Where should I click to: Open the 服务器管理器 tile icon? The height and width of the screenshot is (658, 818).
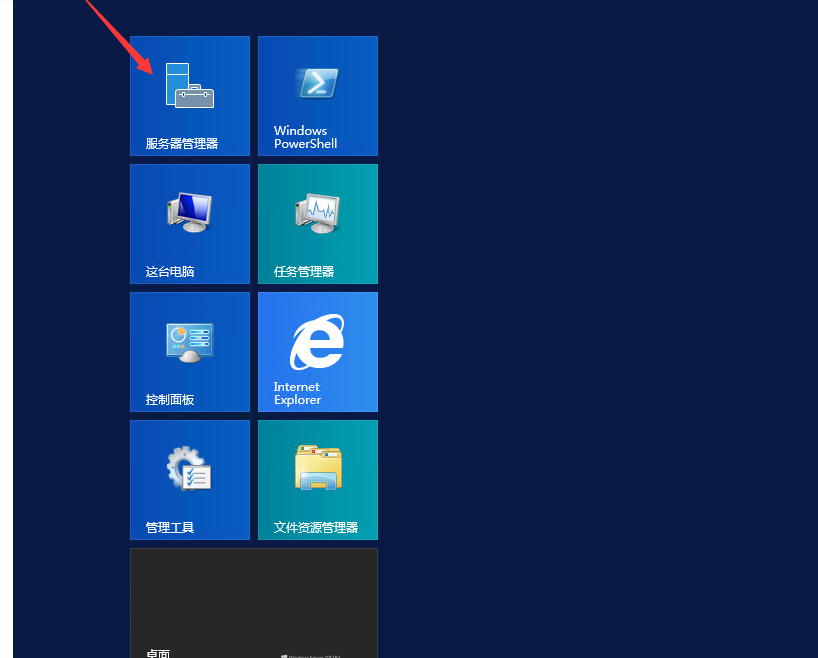tap(190, 86)
